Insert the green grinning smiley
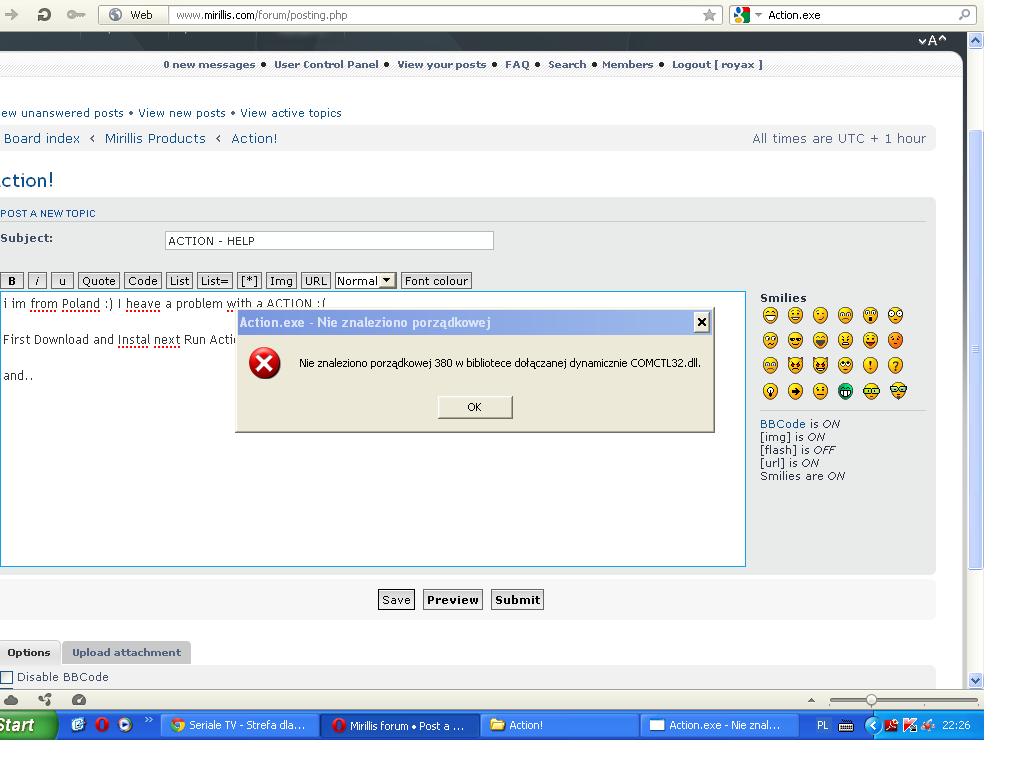Viewport: 1024px width, 768px height. coord(846,391)
